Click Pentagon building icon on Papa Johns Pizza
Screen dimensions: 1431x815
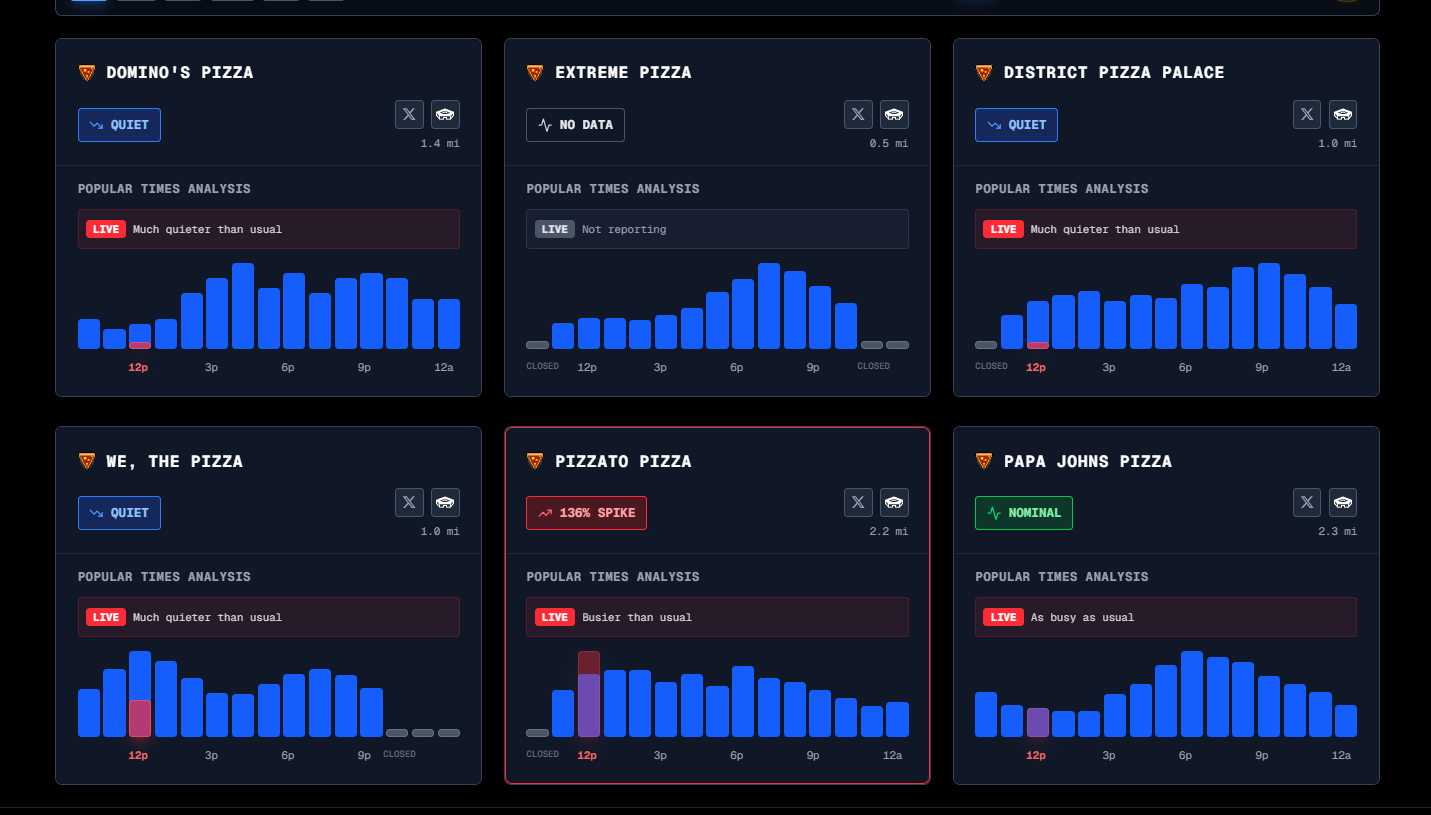[1343, 502]
